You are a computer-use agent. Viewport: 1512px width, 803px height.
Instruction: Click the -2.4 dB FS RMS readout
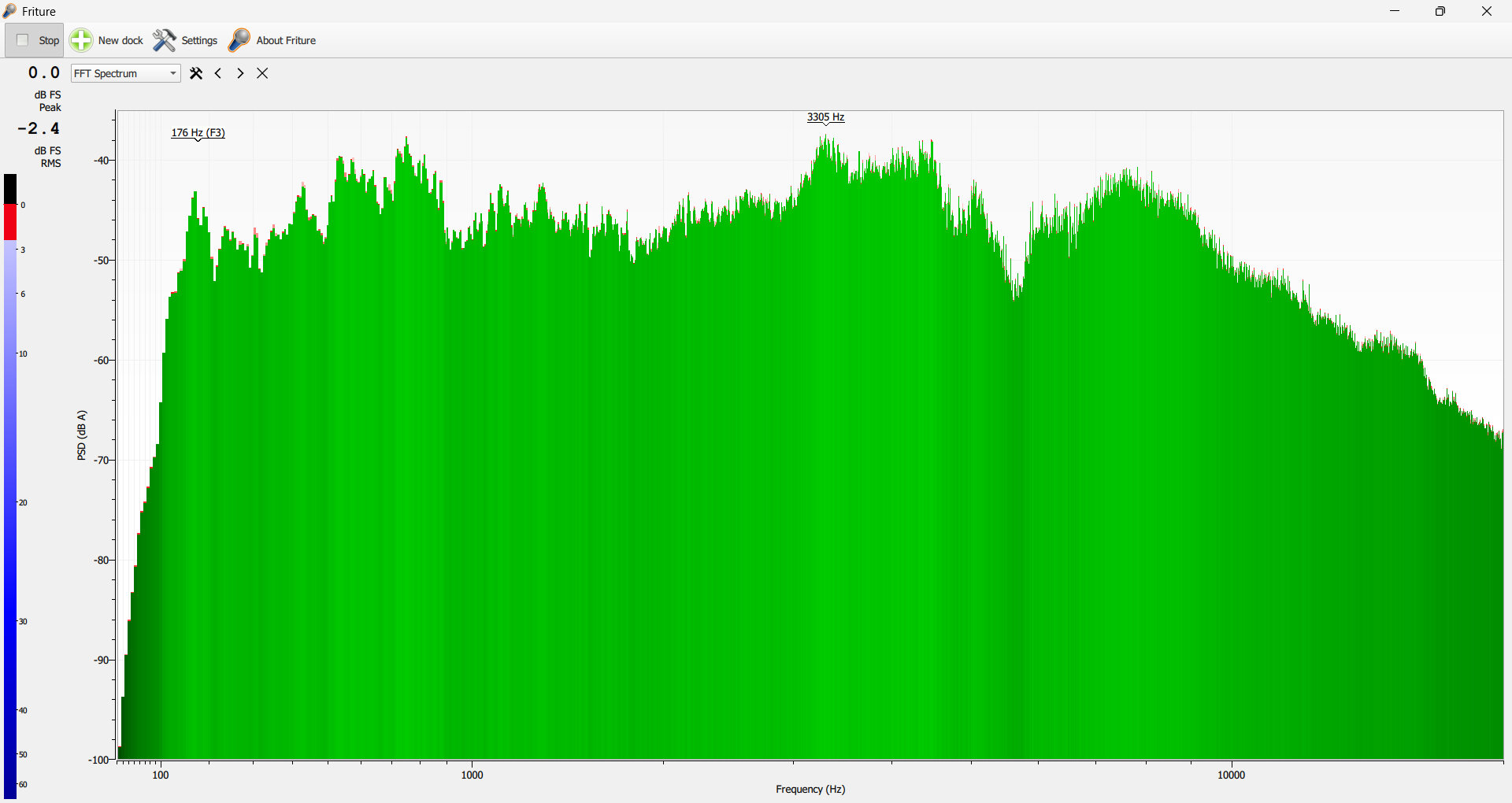coord(39,128)
